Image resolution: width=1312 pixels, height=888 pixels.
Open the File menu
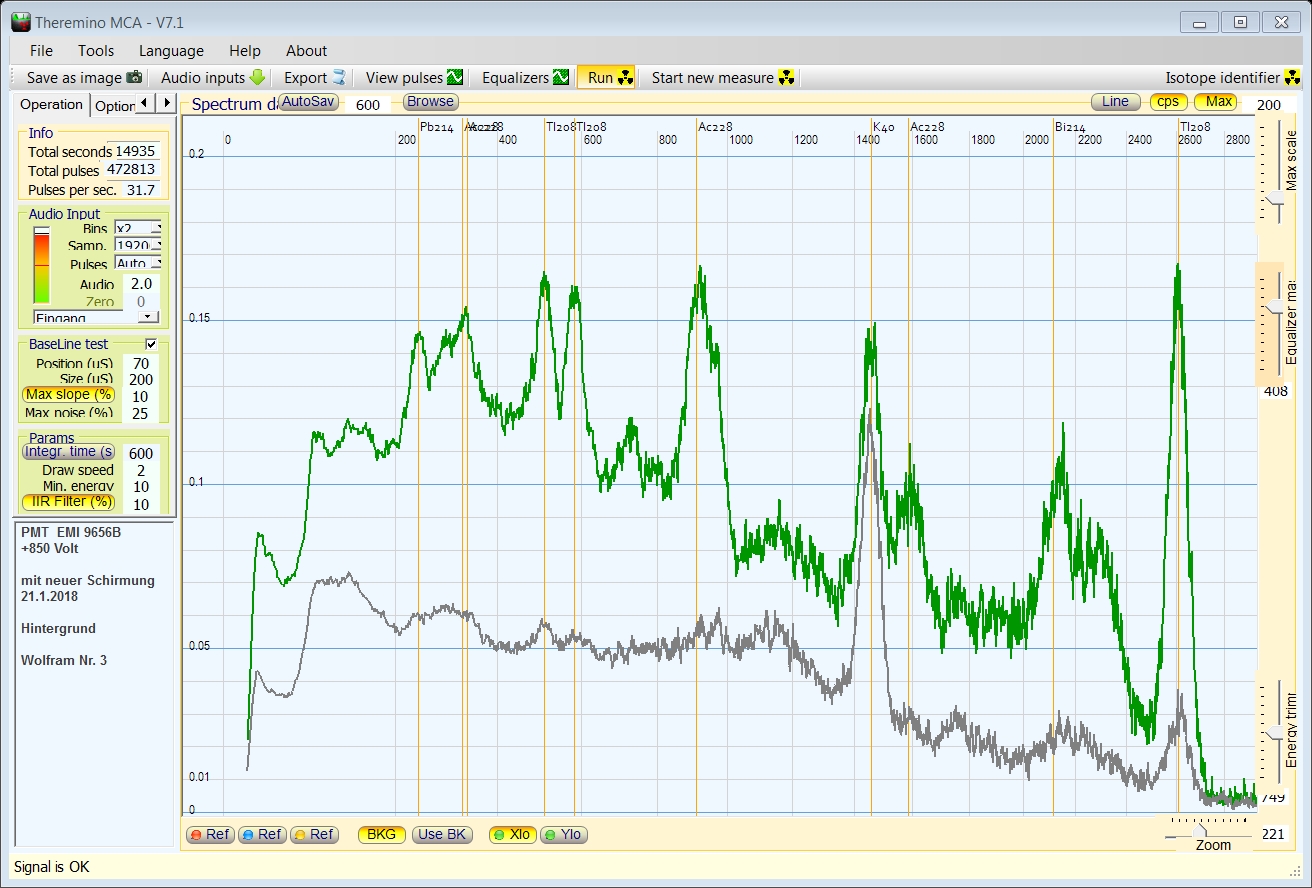(x=41, y=51)
